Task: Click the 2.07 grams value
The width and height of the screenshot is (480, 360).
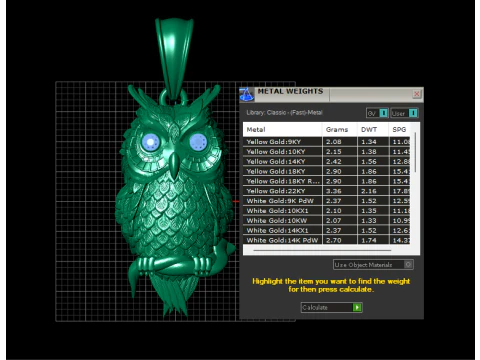Action: tap(334, 221)
